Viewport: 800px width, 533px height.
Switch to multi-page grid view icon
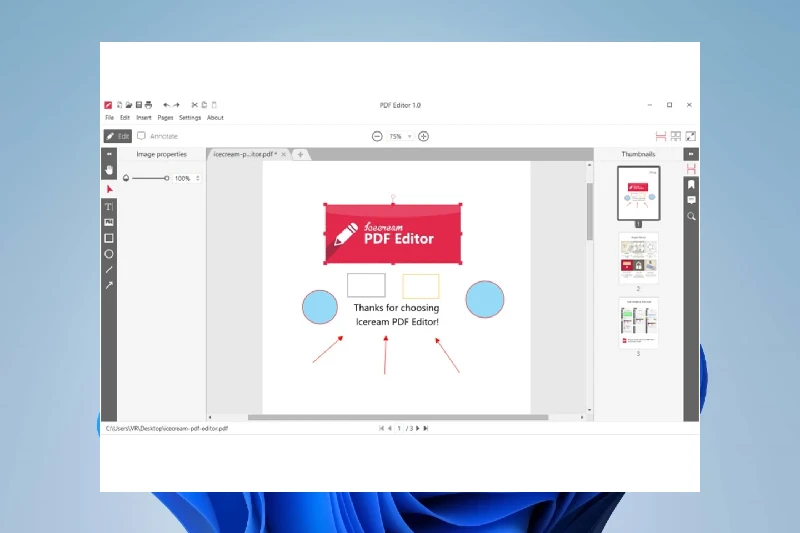coord(676,136)
